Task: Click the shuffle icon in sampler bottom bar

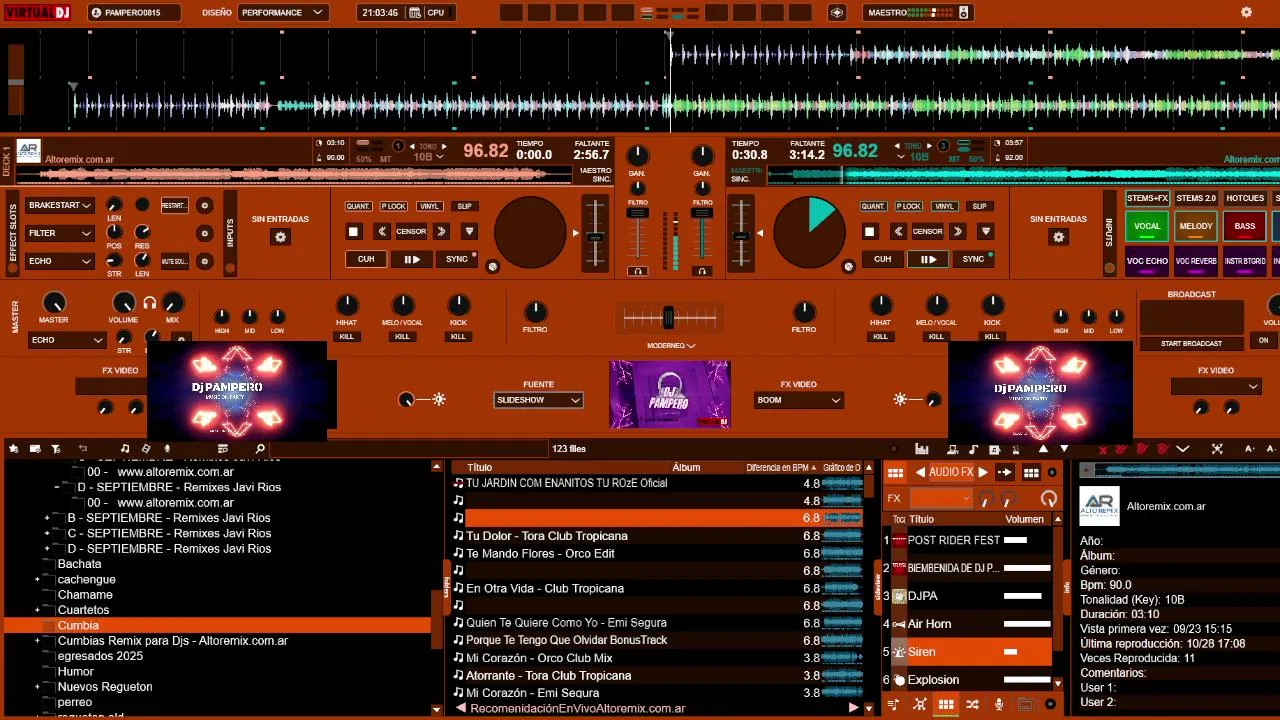Action: (x=972, y=705)
